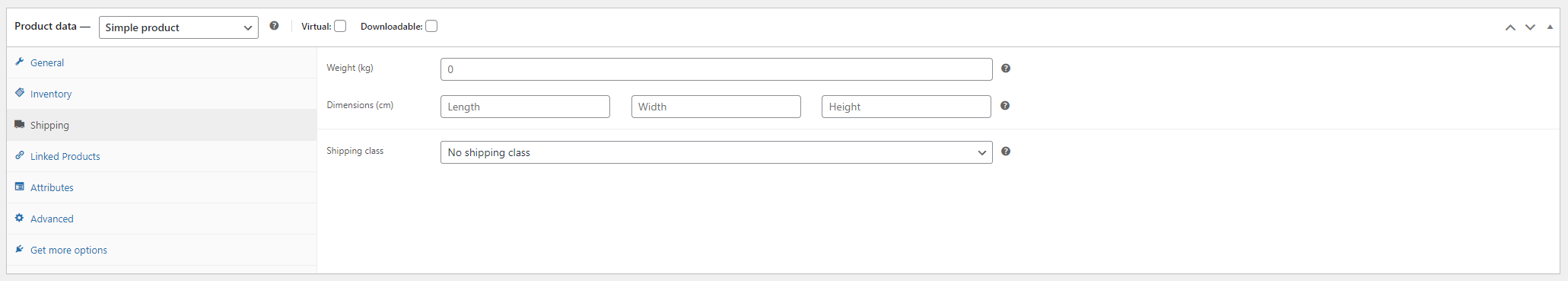Click the help icon beside Dimensions fields
This screenshot has width=1568, height=281.
click(1005, 106)
